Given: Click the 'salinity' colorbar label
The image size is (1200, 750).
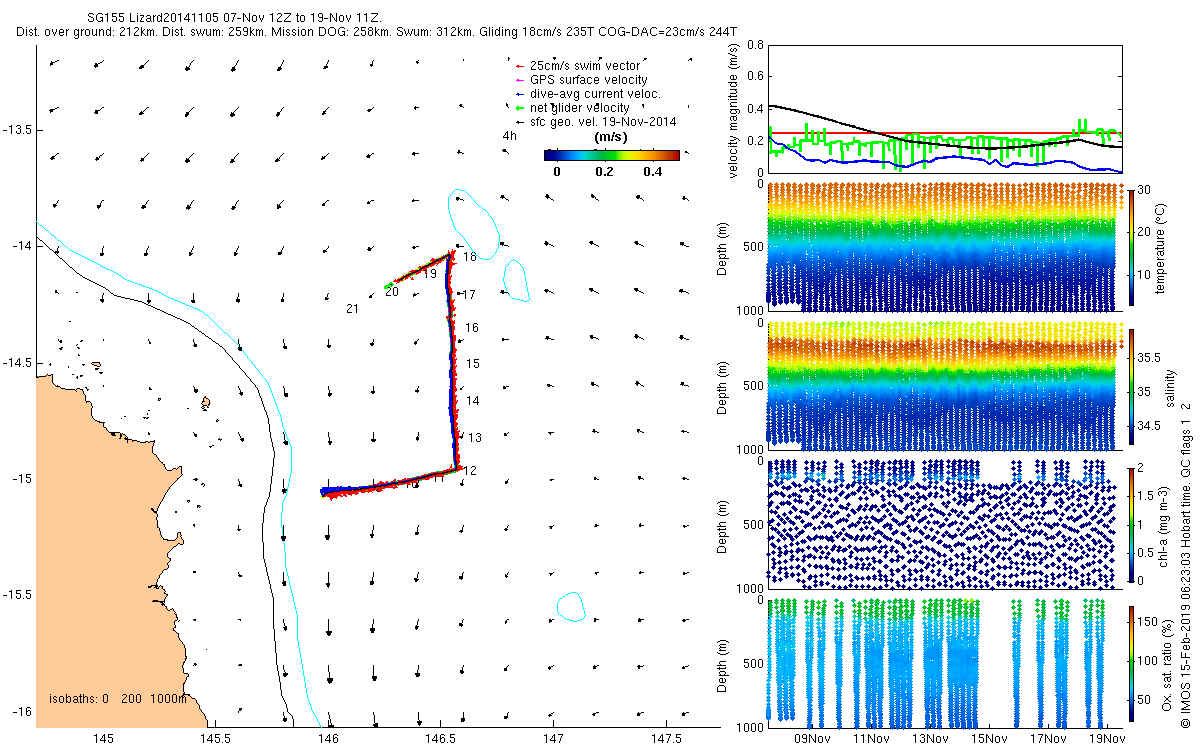Looking at the screenshot, I should (x=1170, y=386).
